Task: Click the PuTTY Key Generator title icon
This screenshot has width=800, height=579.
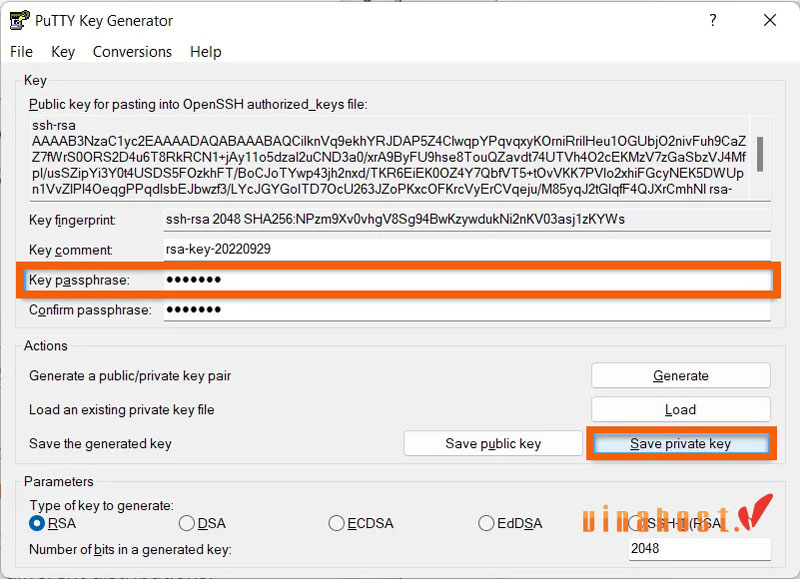Action: [x=19, y=20]
